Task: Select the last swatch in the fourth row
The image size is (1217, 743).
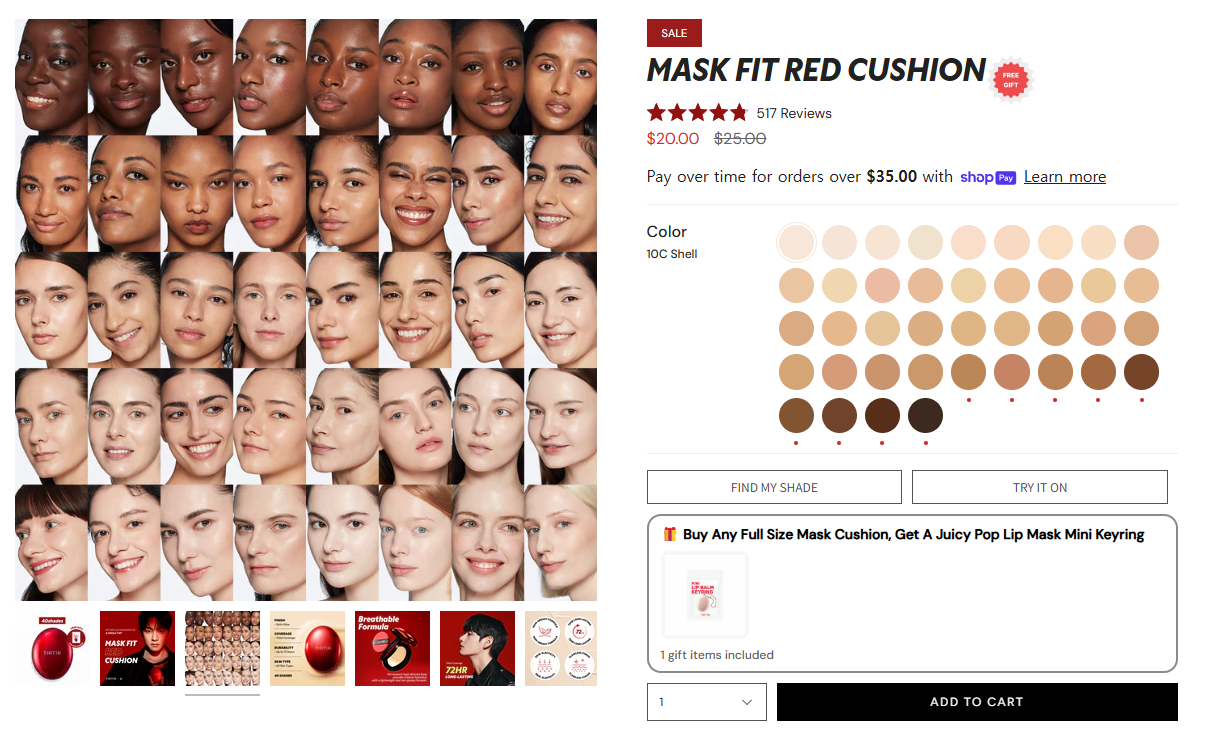Action: click(x=1141, y=372)
